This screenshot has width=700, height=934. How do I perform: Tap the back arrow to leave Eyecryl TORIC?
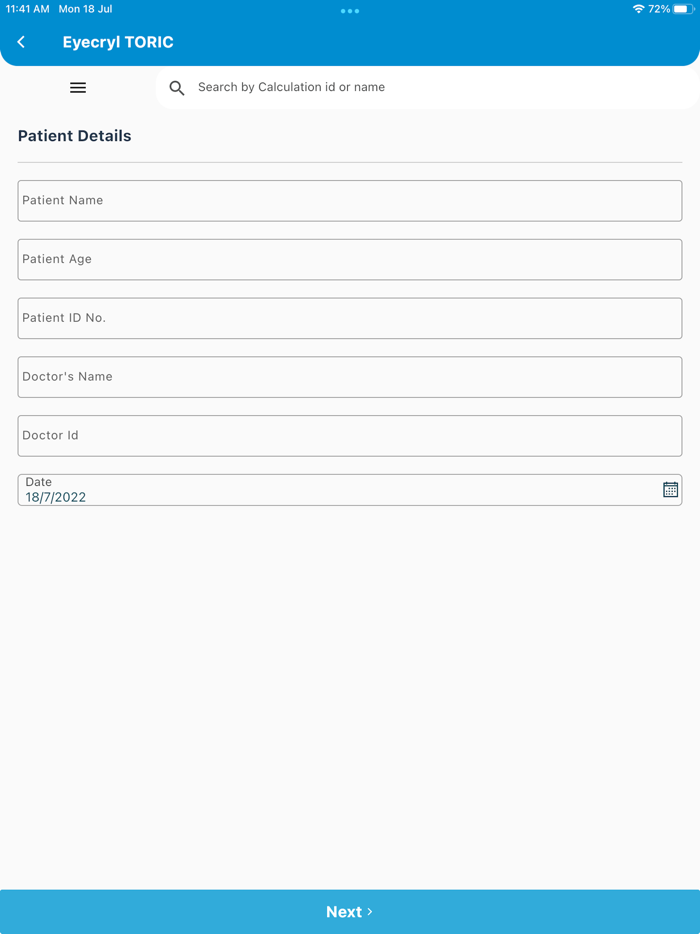point(21,42)
